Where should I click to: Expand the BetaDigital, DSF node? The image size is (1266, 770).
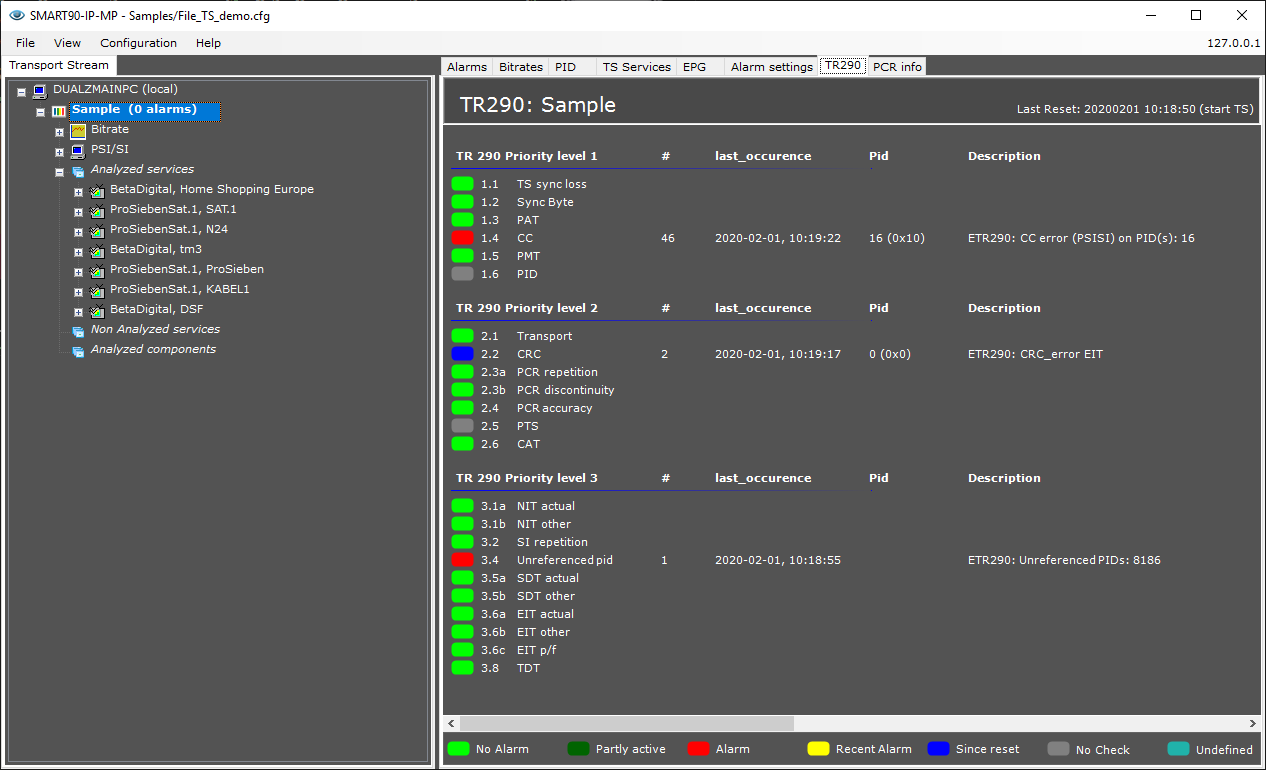tap(79, 311)
